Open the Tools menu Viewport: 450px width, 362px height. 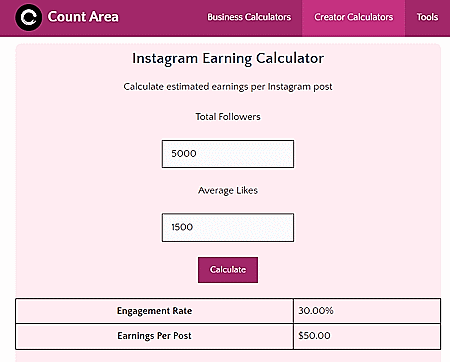427,17
